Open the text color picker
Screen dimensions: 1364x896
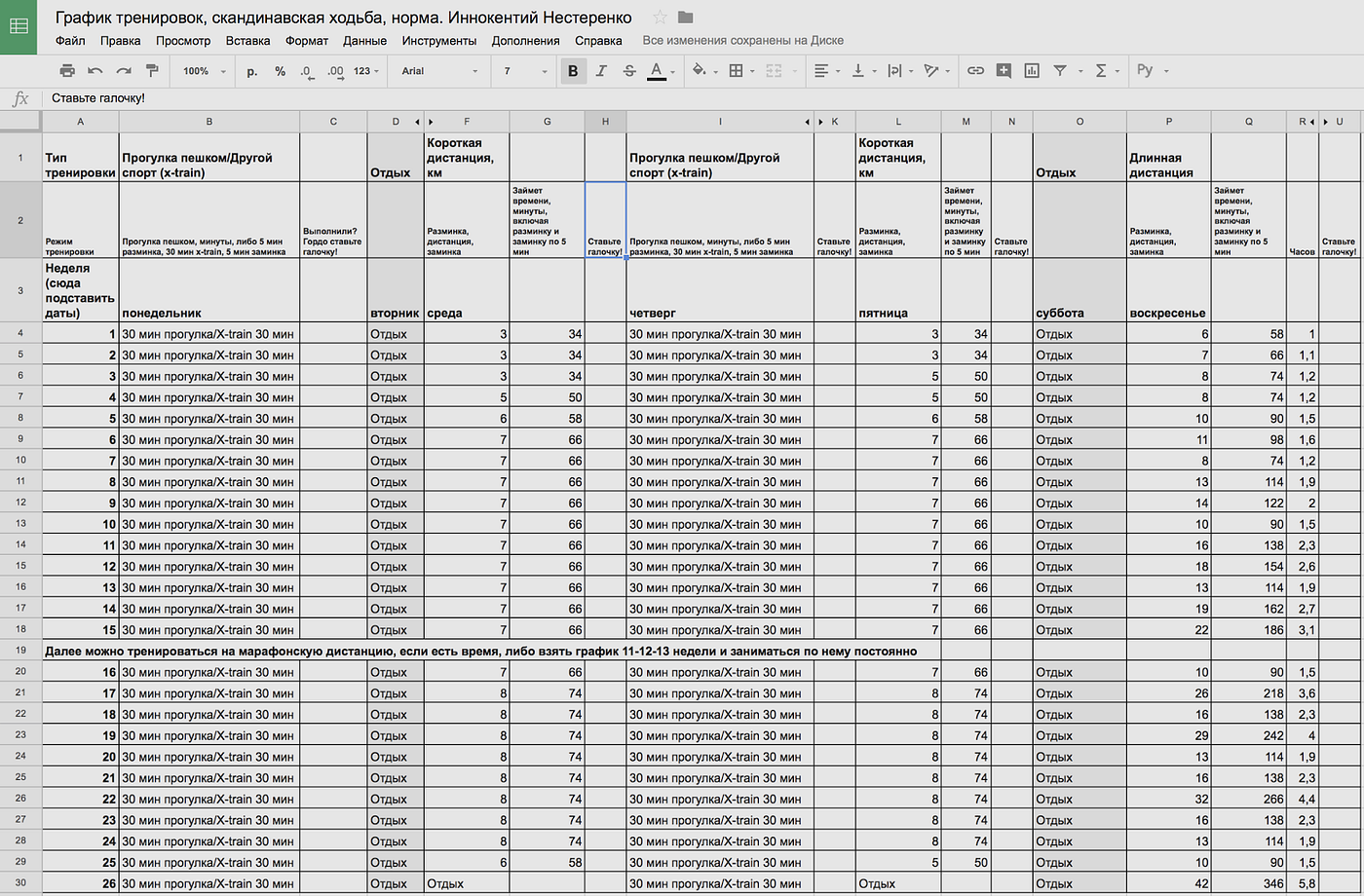(661, 71)
